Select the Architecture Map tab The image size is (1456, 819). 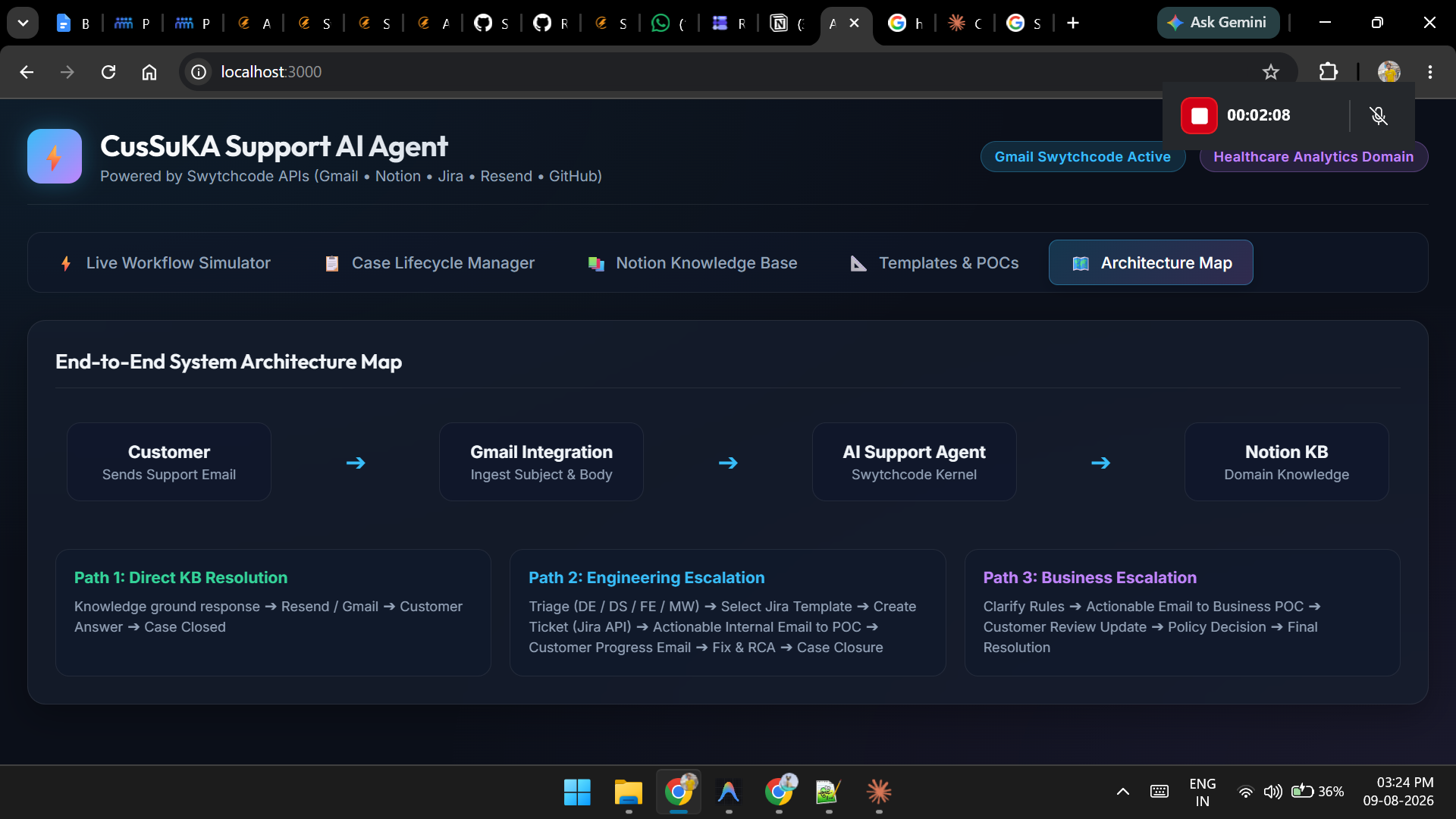(x=1151, y=262)
